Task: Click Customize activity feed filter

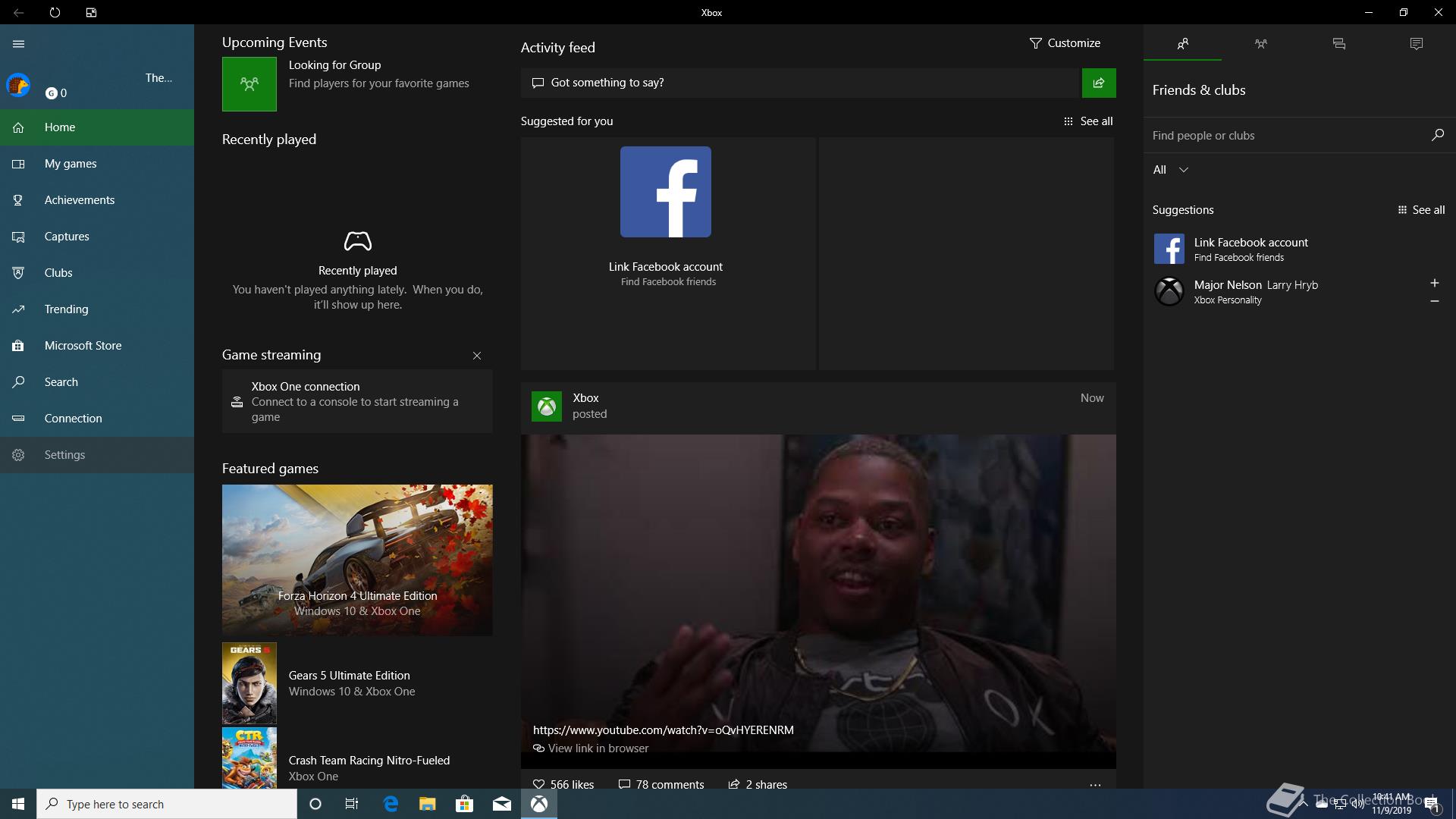Action: 1065,43
